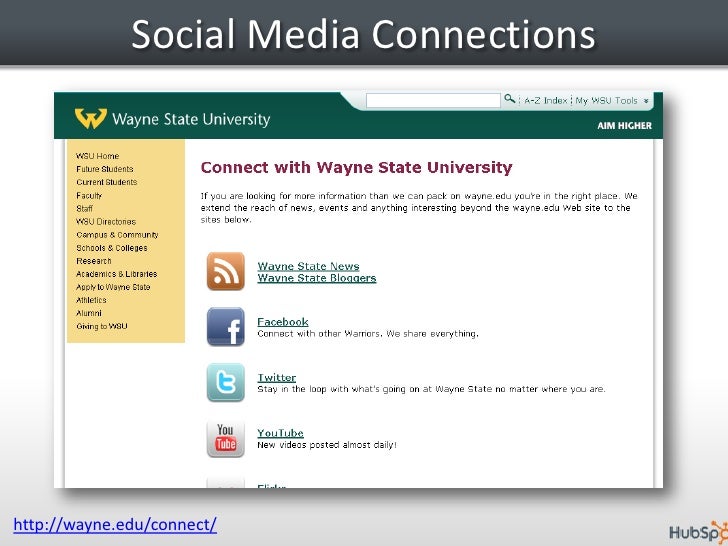Click the AIM HIGHER banner text
Image resolution: width=728 pixels, height=546 pixels.
(624, 125)
